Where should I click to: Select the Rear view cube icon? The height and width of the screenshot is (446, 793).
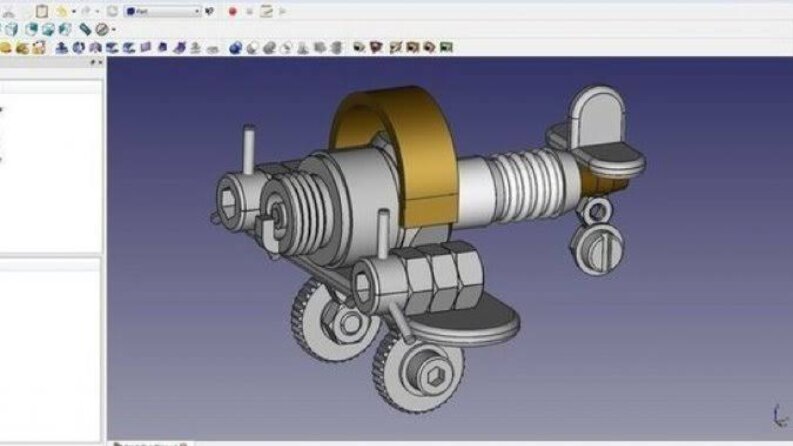coord(31,29)
